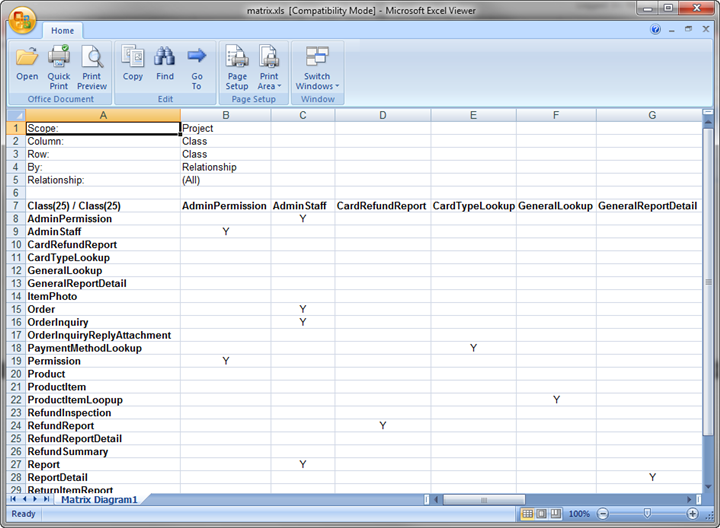Image resolution: width=720 pixels, height=528 pixels.
Task: Click the 'OrderInquiryReplyAttachment' row label
Action: tap(103, 335)
